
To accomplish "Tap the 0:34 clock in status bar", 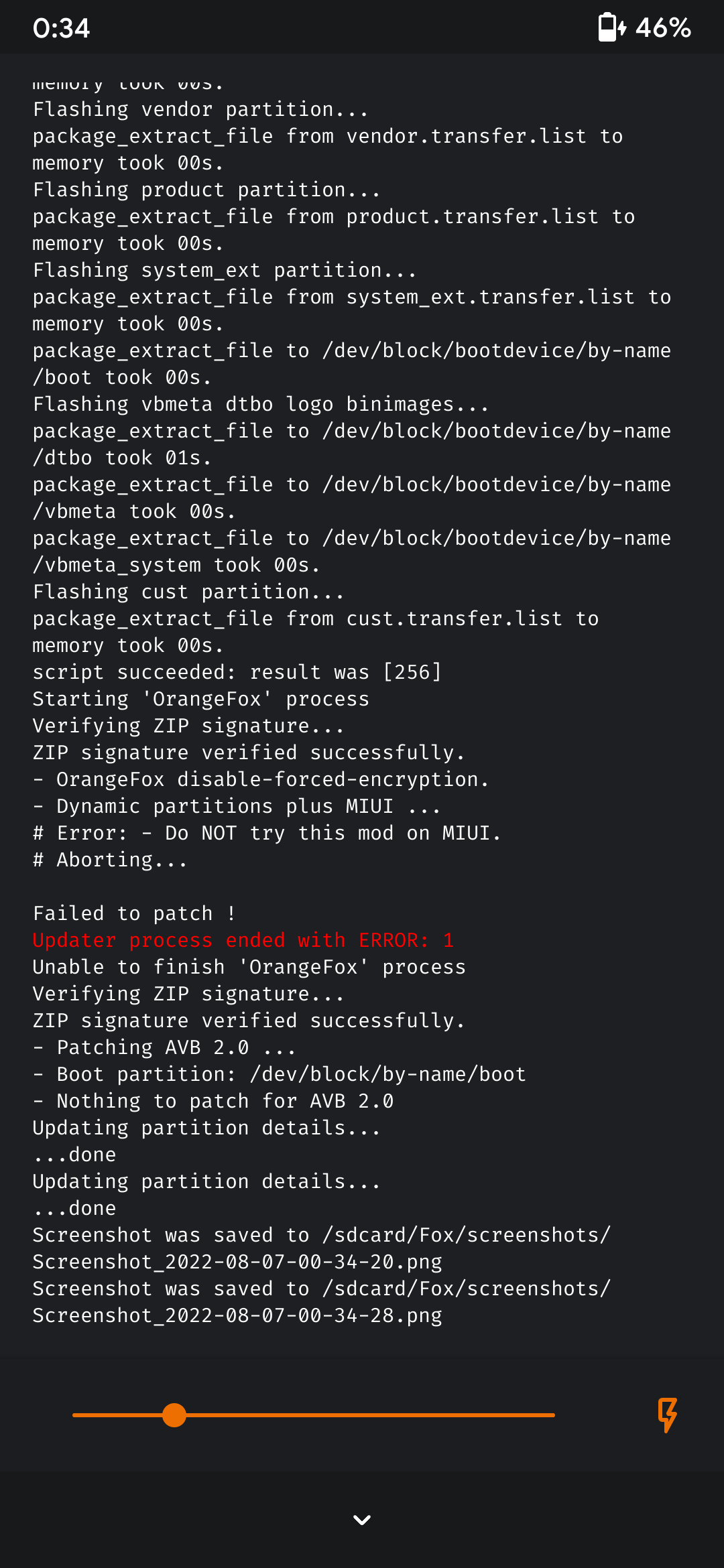I will point(61,28).
